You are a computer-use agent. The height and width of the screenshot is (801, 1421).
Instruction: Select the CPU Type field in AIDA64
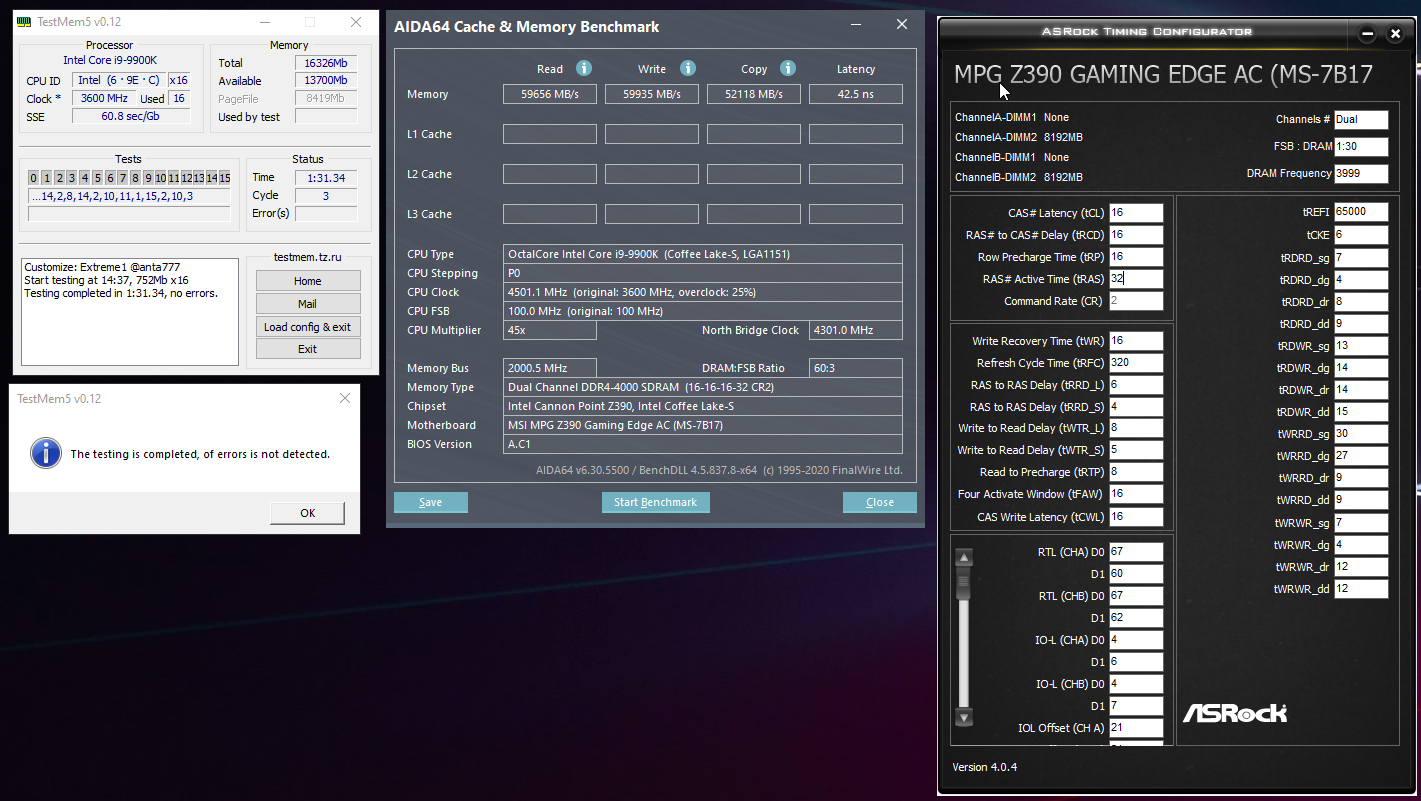point(703,254)
